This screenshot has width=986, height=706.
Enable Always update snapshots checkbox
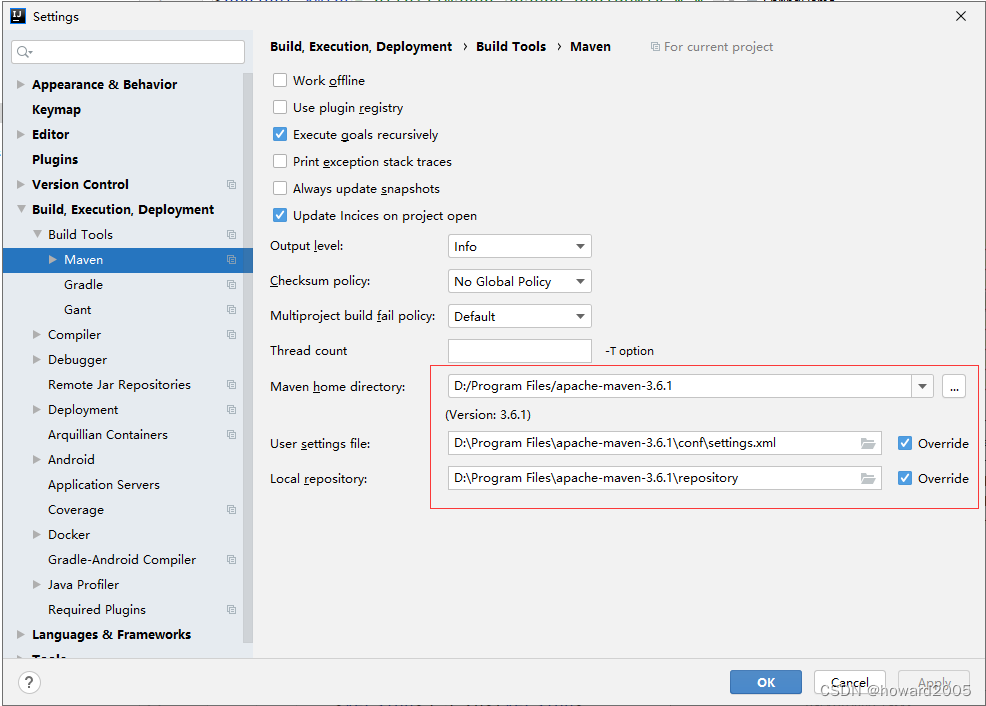(x=280, y=189)
